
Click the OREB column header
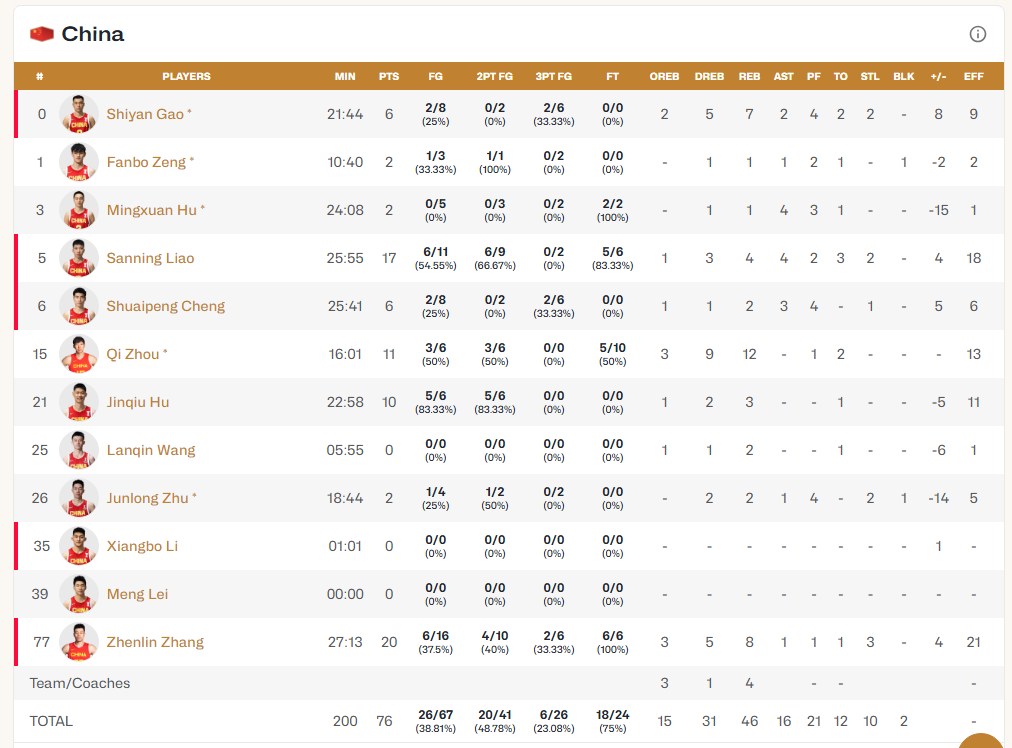click(x=665, y=76)
